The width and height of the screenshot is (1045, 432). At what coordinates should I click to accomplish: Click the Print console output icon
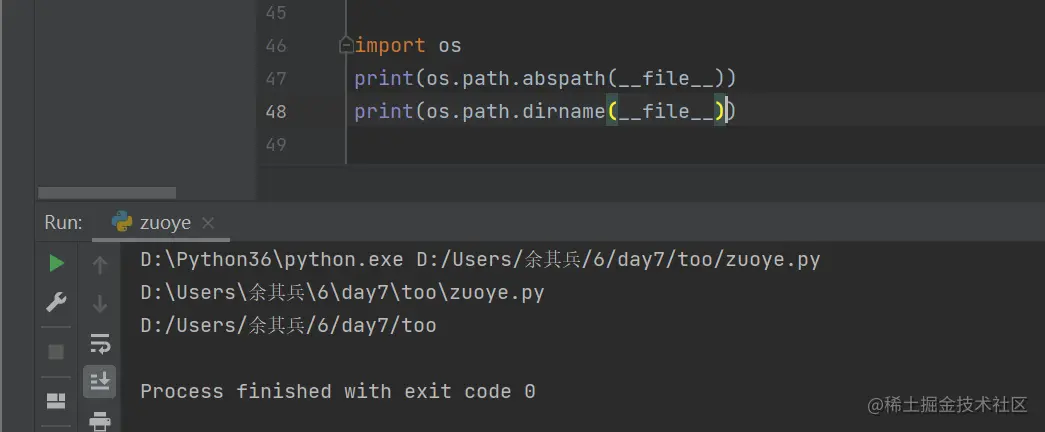point(100,420)
